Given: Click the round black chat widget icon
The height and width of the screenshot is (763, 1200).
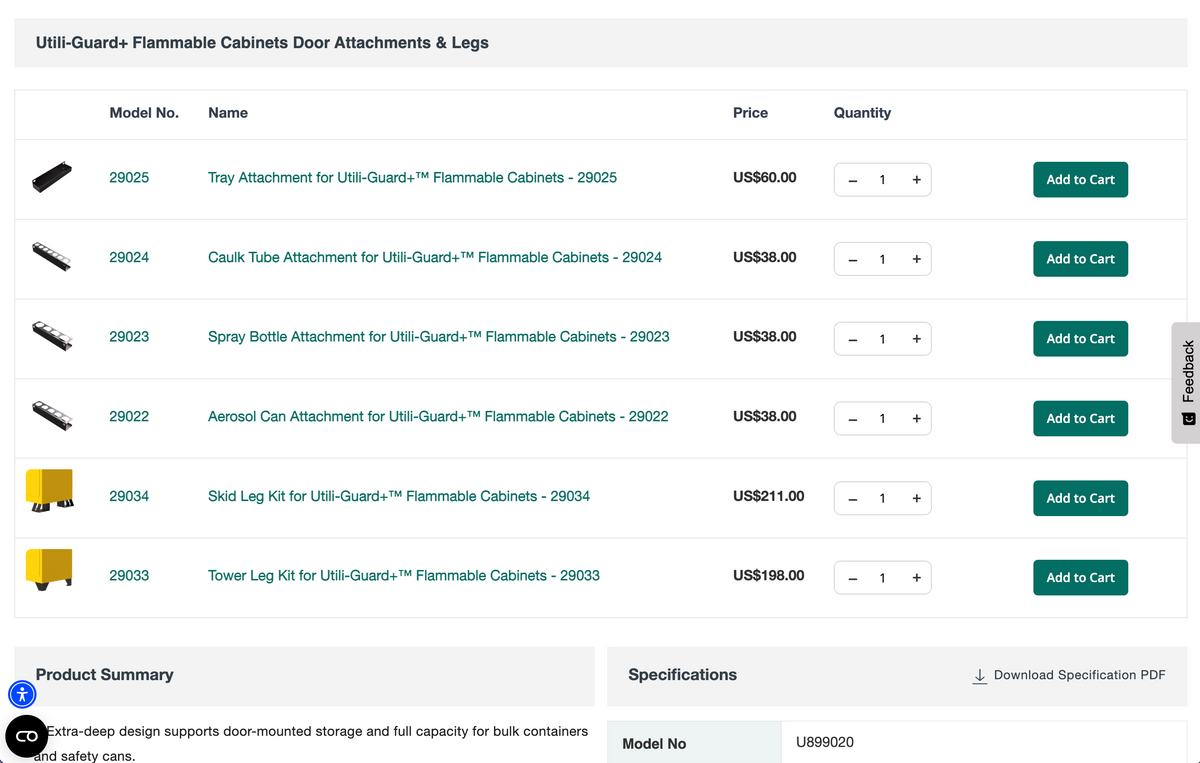Looking at the screenshot, I should (27, 736).
